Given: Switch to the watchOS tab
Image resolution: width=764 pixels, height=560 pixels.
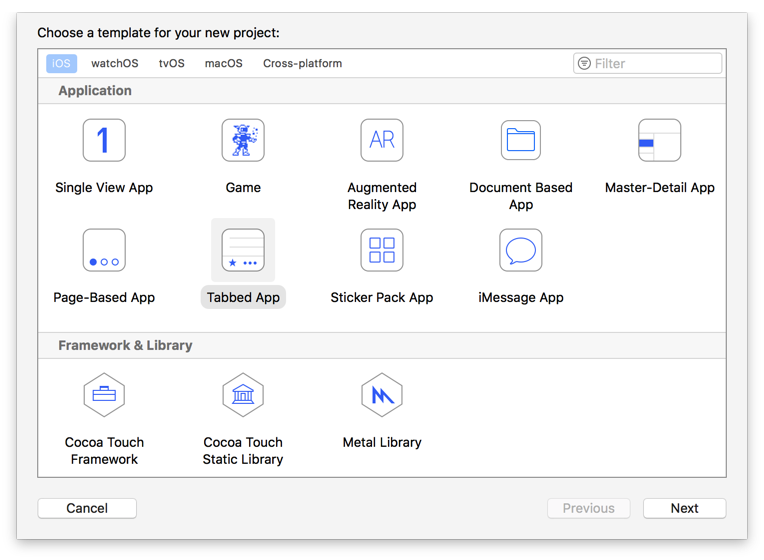Looking at the screenshot, I should pyautogui.click(x=115, y=63).
